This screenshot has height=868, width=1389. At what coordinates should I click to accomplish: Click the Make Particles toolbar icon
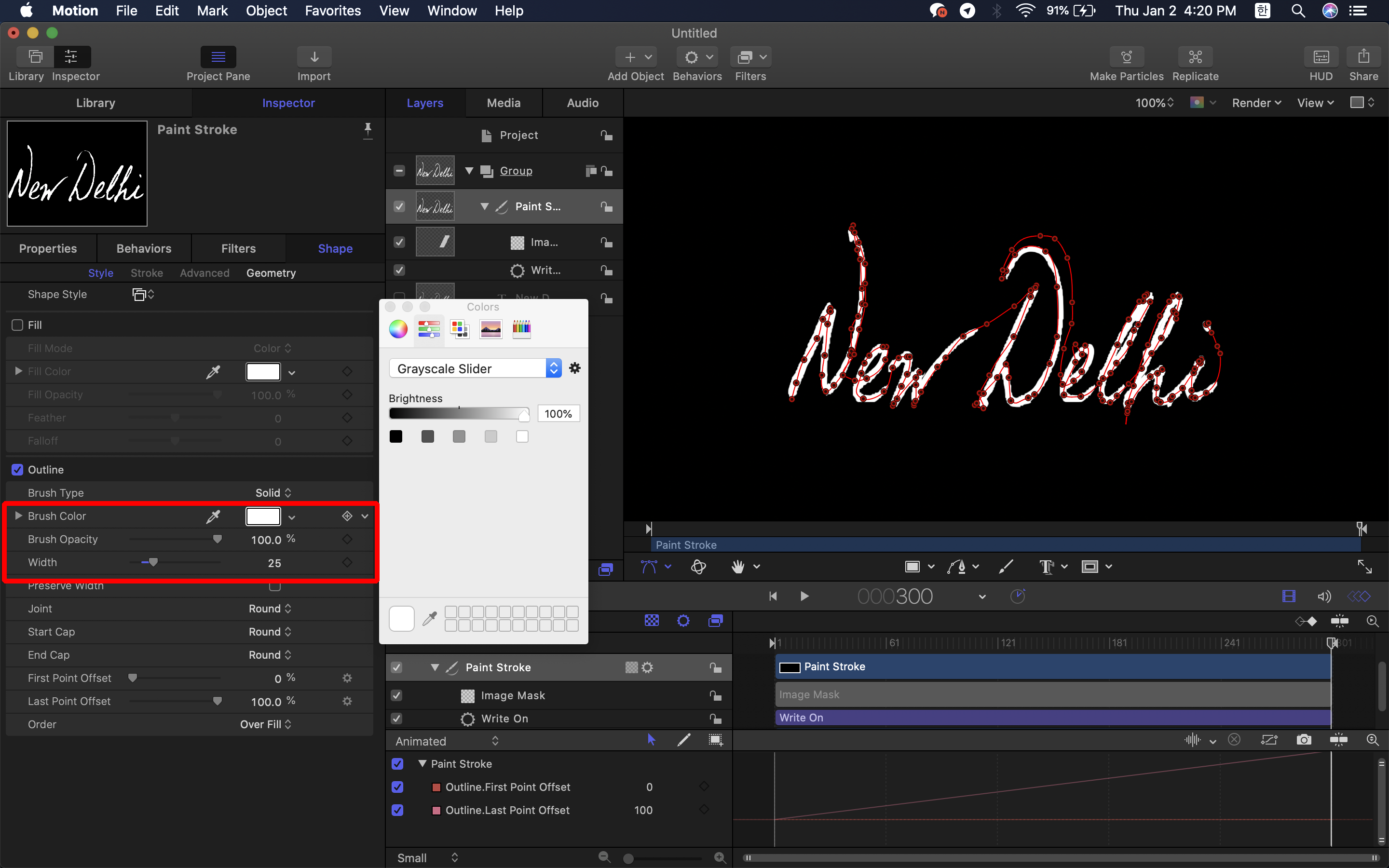click(1126, 57)
